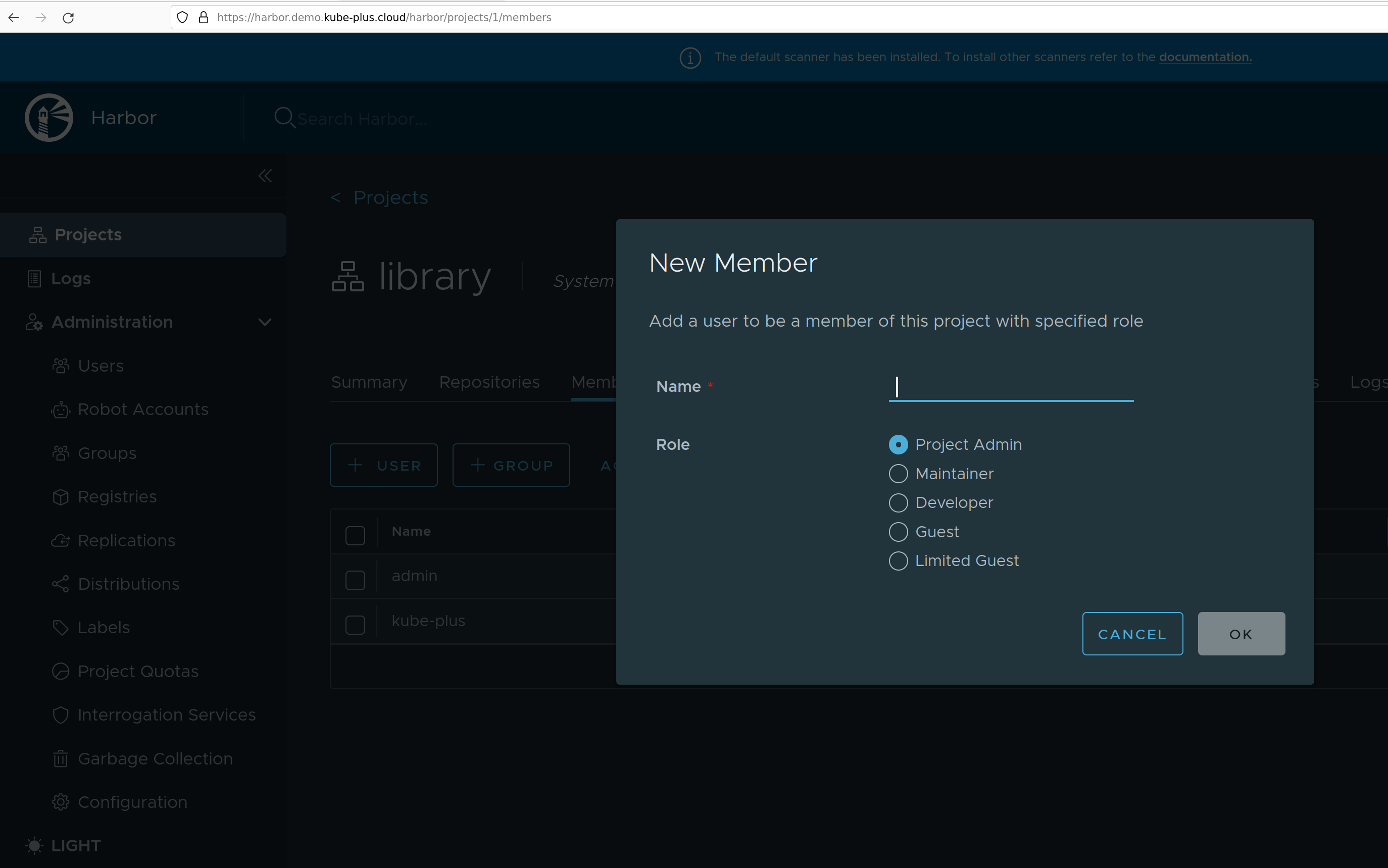Viewport: 1388px width, 868px height.
Task: Click the Registries cube icon
Action: [60, 496]
